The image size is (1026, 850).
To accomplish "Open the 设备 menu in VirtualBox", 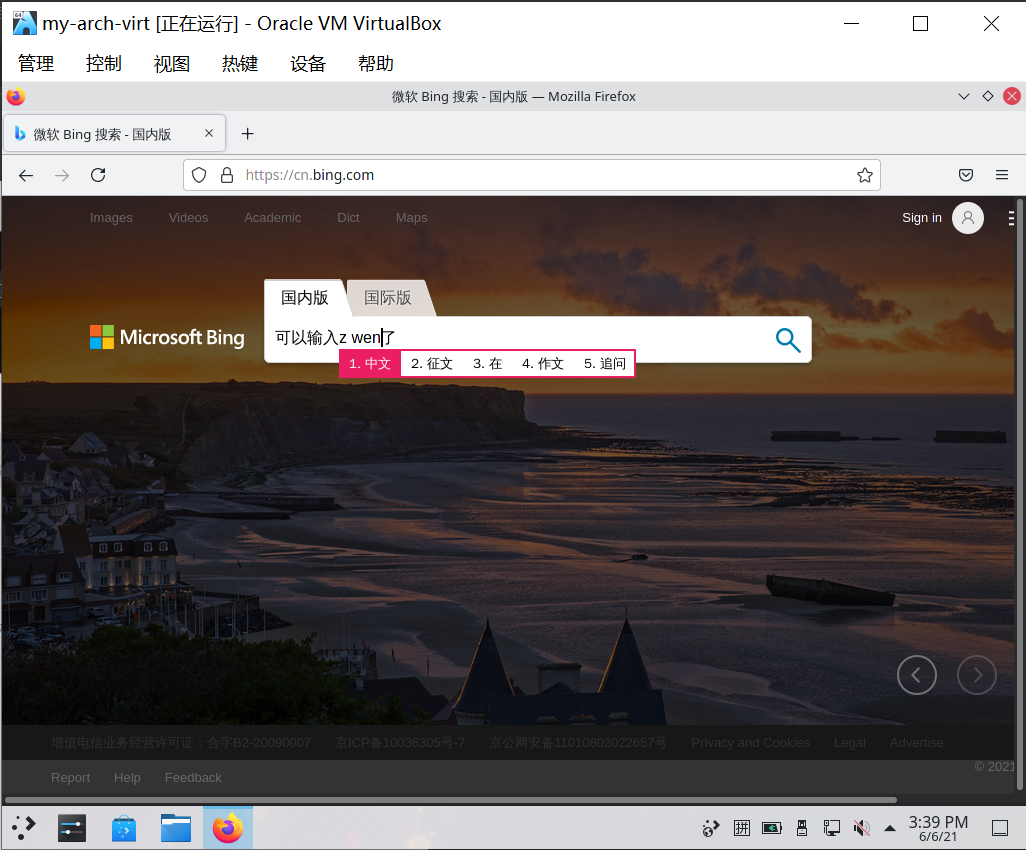I will (x=307, y=62).
